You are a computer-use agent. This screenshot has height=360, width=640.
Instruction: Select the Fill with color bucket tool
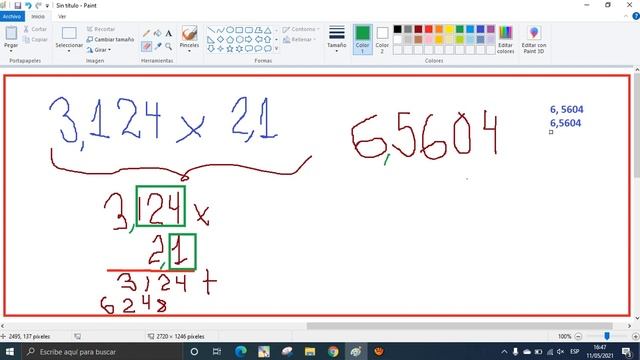pyautogui.click(x=158, y=33)
